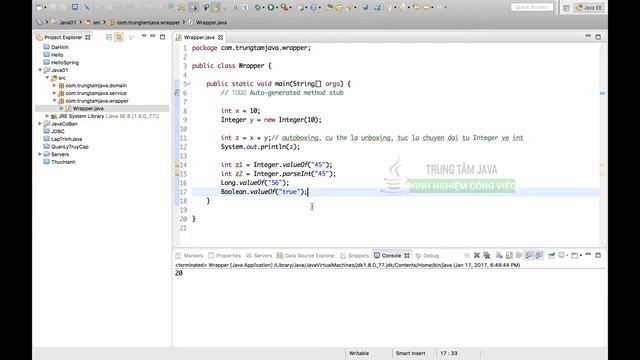Click src in the breadcrumb
The width and height of the screenshot is (640, 360).
pyautogui.click(x=96, y=22)
